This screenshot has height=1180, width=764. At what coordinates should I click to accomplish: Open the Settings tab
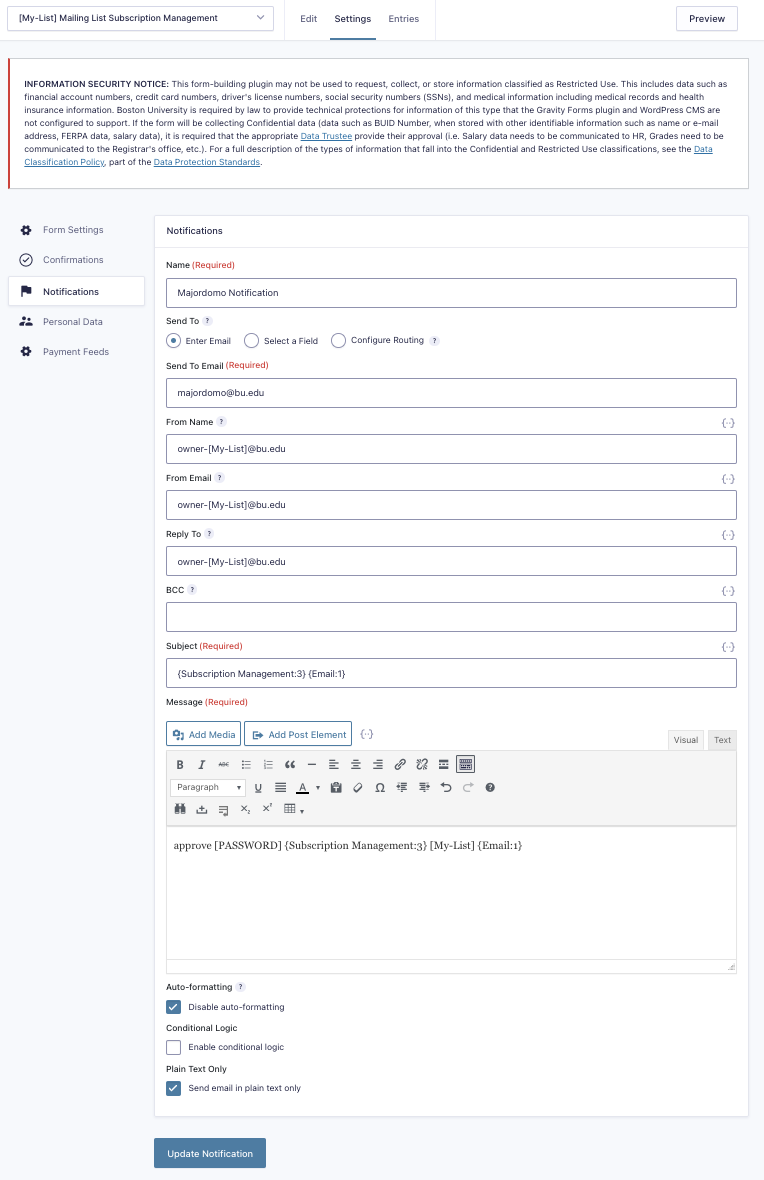click(x=352, y=19)
